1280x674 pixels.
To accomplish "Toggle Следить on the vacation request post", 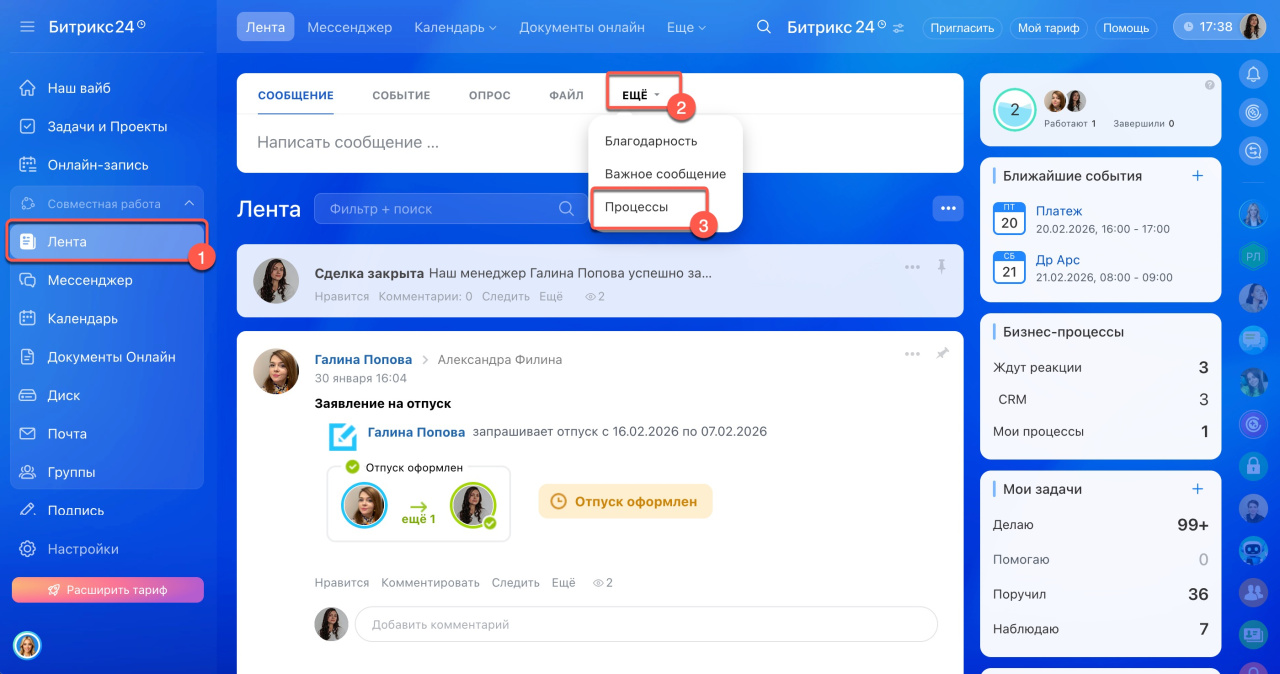I will click(x=515, y=582).
